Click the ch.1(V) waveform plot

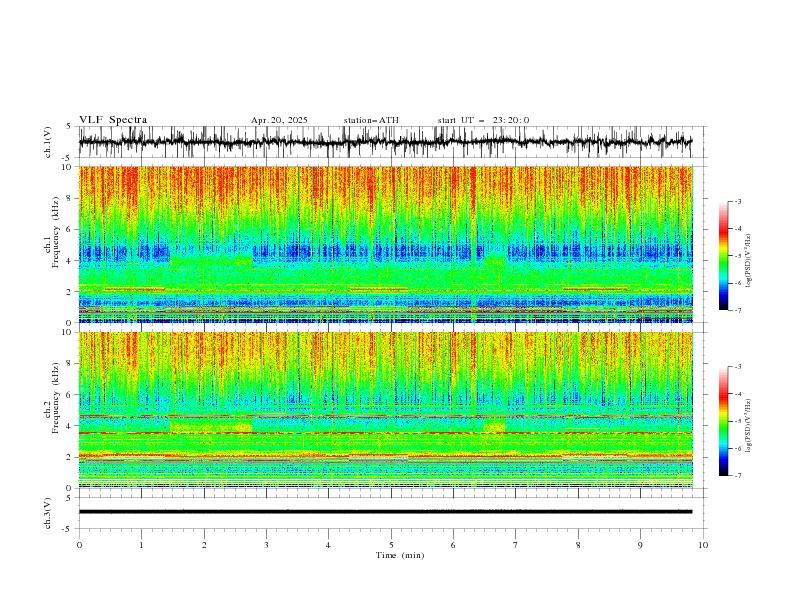point(385,142)
